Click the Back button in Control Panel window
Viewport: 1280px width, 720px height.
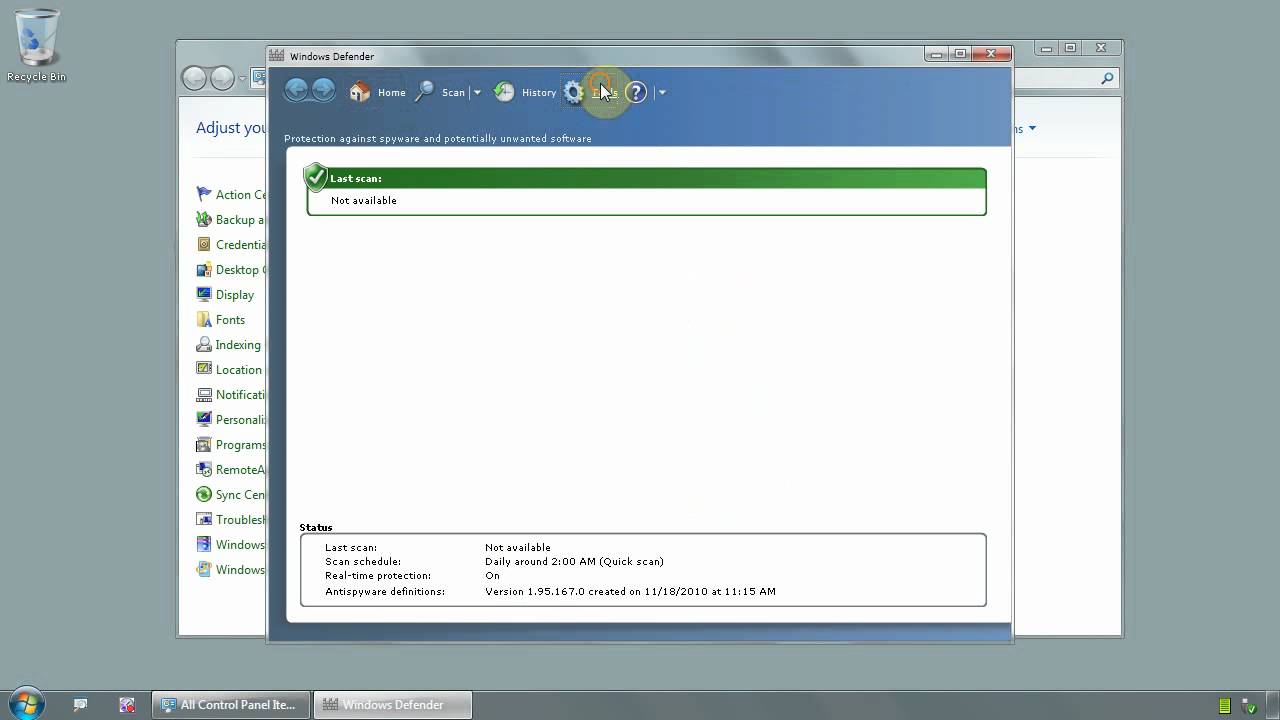click(x=194, y=78)
